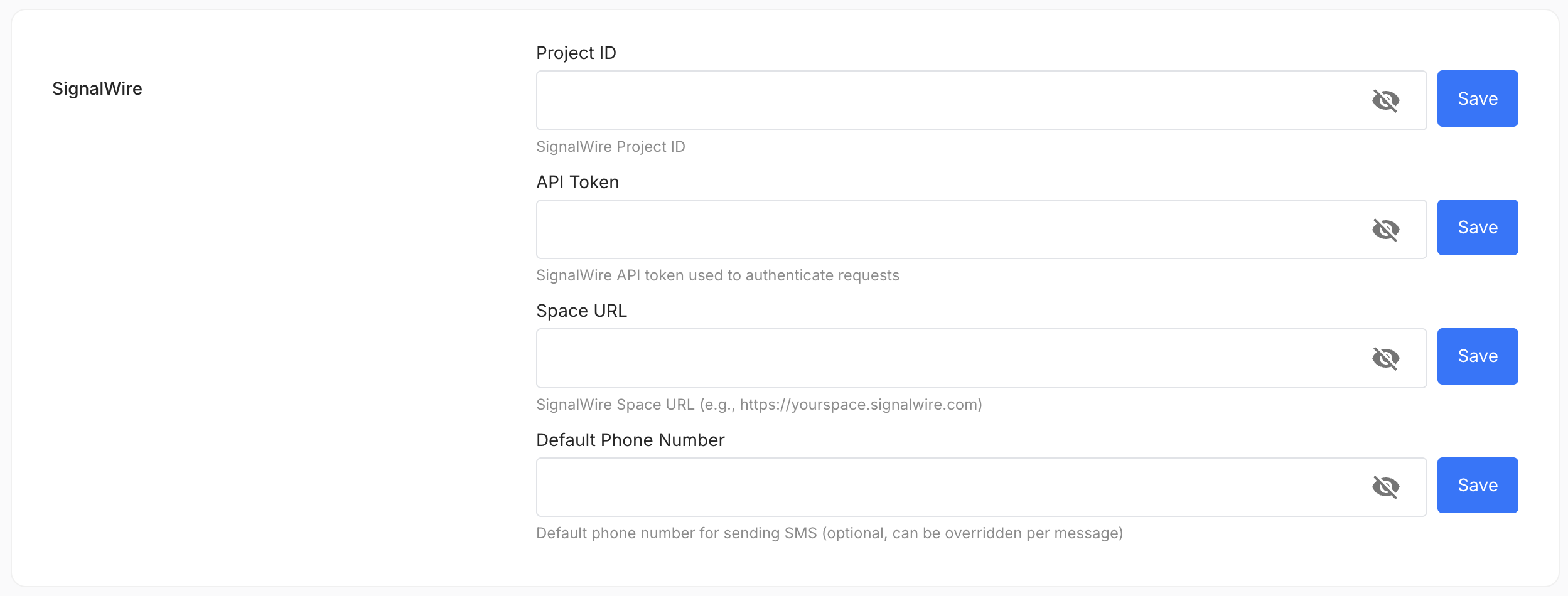This screenshot has height=596, width=1568.
Task: Save the API Token setting
Action: tap(1477, 227)
